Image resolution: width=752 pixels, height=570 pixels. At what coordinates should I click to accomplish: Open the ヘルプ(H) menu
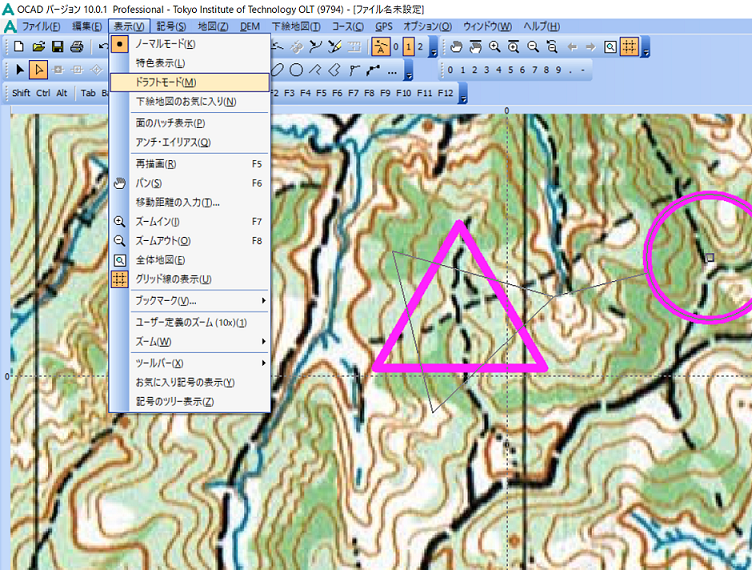coord(541,26)
